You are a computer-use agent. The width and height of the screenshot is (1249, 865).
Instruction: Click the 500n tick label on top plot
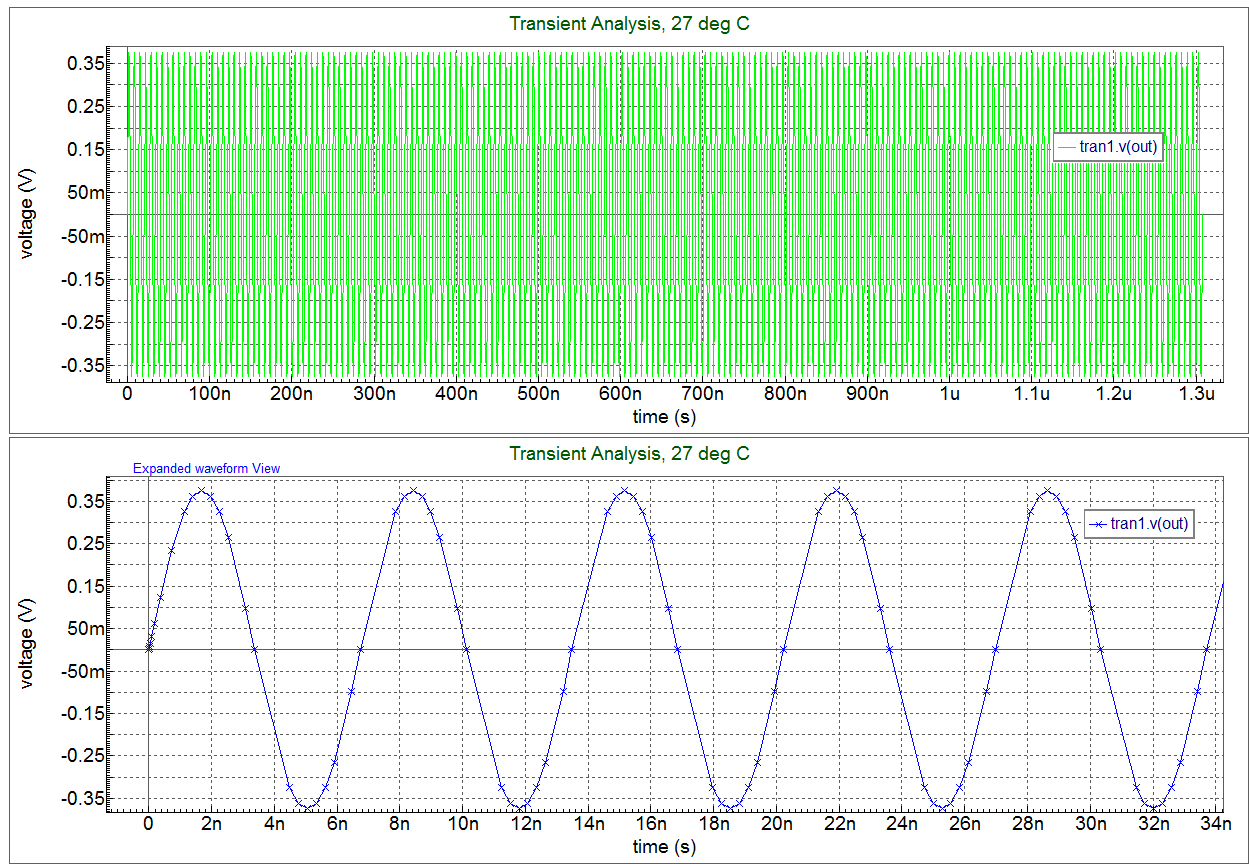pyautogui.click(x=538, y=393)
